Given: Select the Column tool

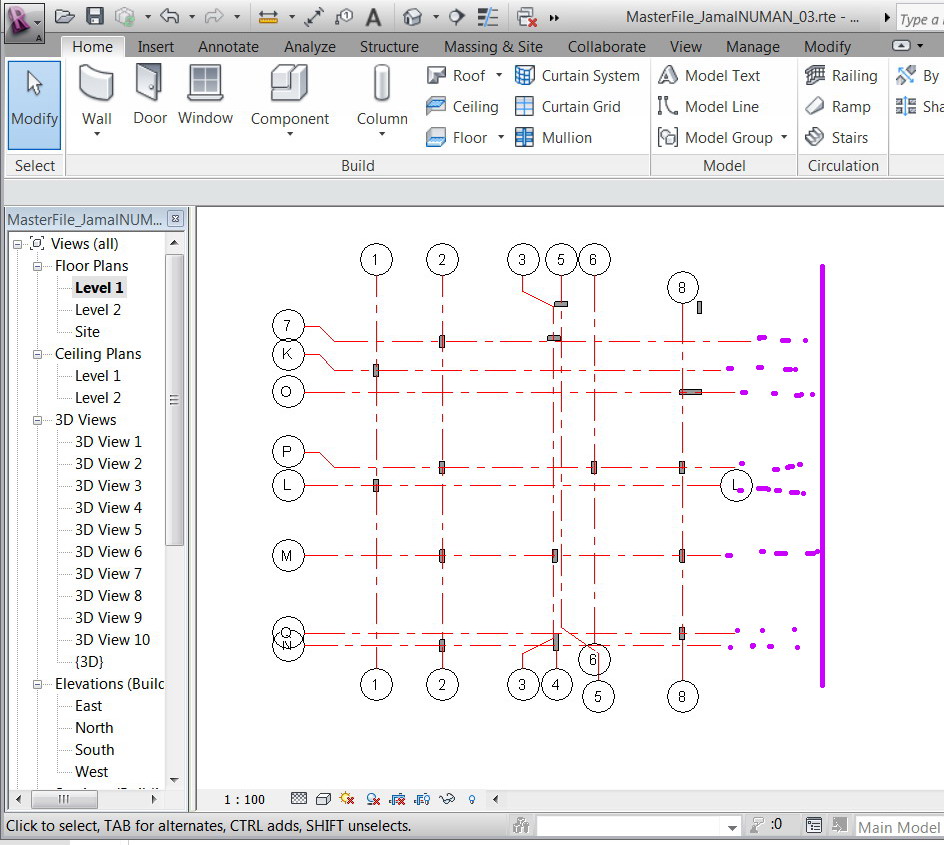Looking at the screenshot, I should click(382, 101).
